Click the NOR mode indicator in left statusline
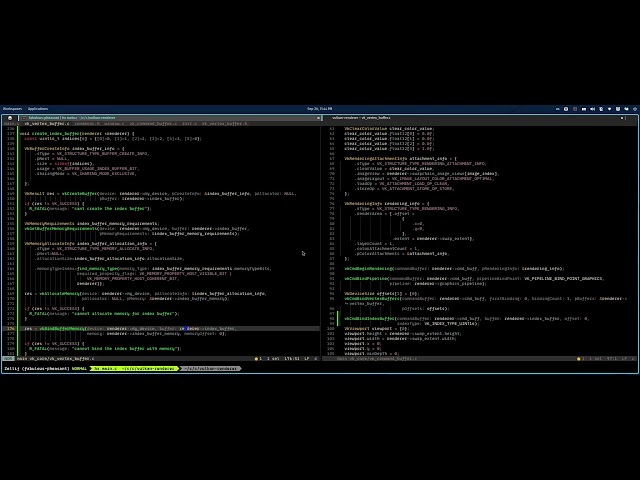The image size is (640, 480). 8,359
